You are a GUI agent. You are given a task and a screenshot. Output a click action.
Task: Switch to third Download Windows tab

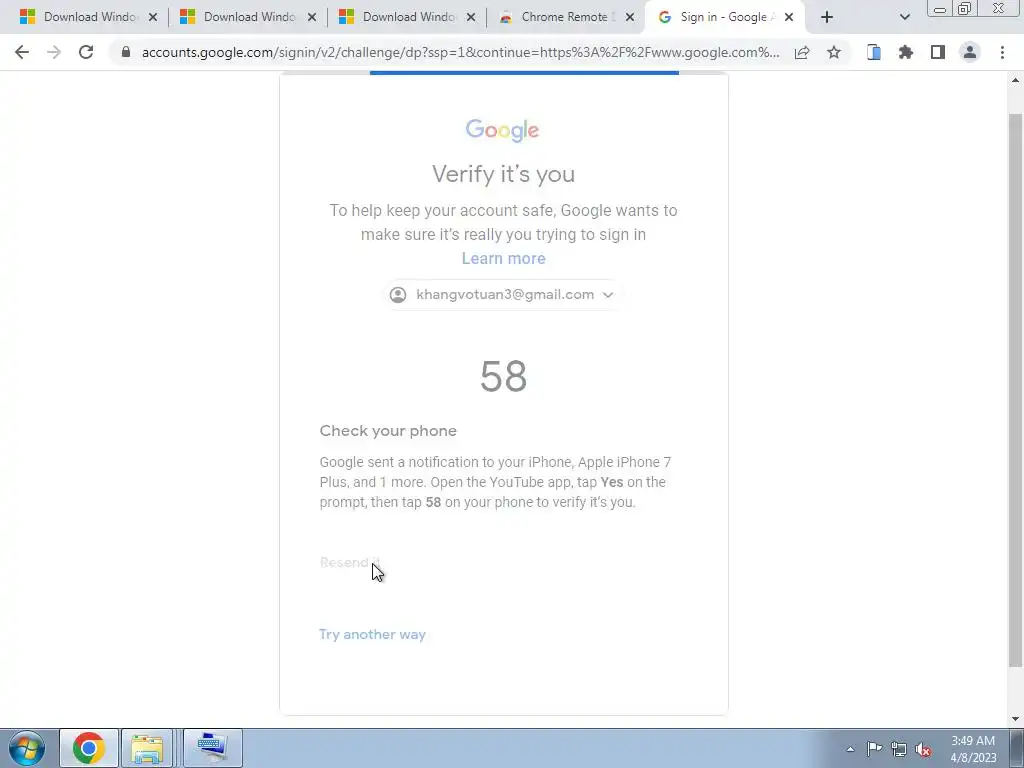[x=408, y=17]
